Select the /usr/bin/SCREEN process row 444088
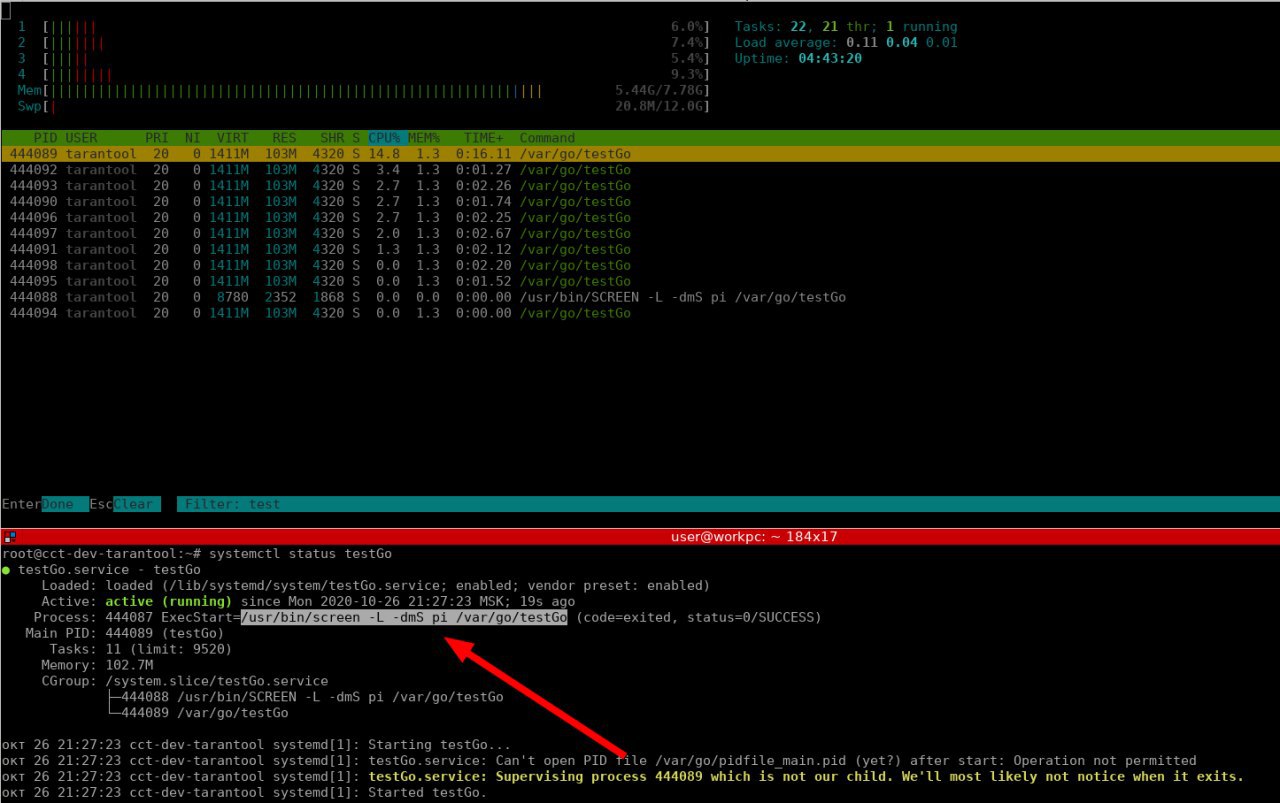 (x=640, y=298)
